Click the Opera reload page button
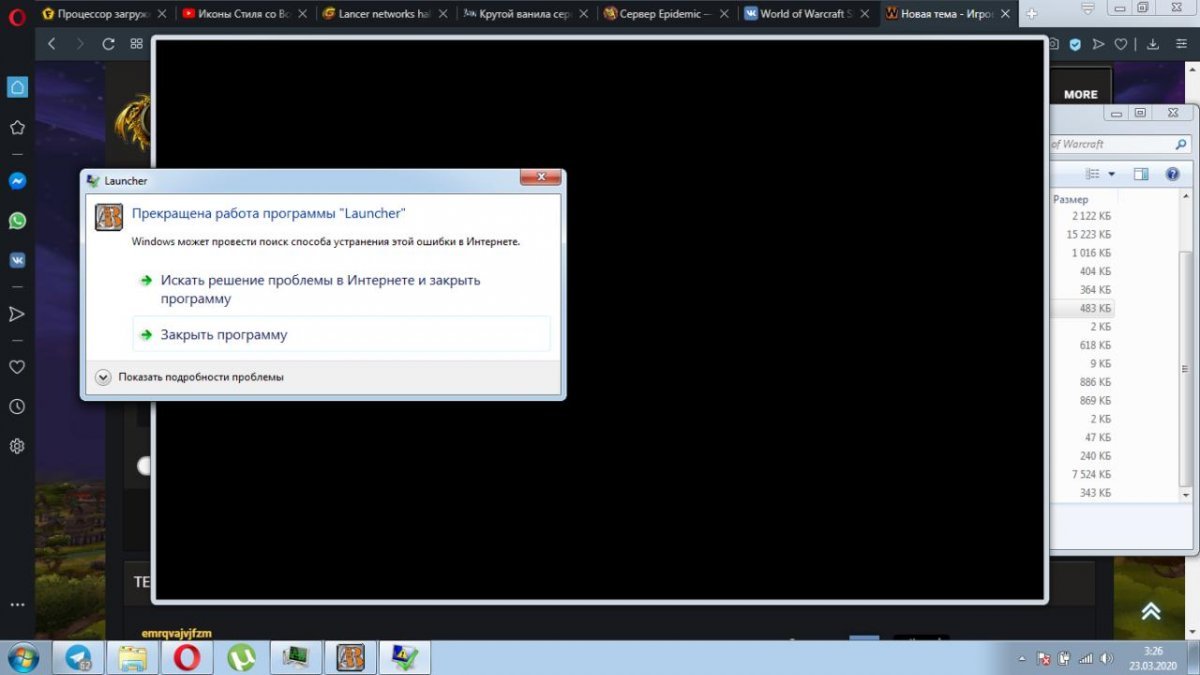 [108, 44]
